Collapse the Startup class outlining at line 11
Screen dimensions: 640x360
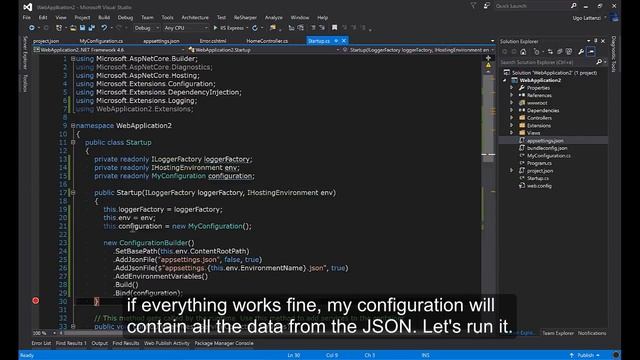[x=73, y=142]
